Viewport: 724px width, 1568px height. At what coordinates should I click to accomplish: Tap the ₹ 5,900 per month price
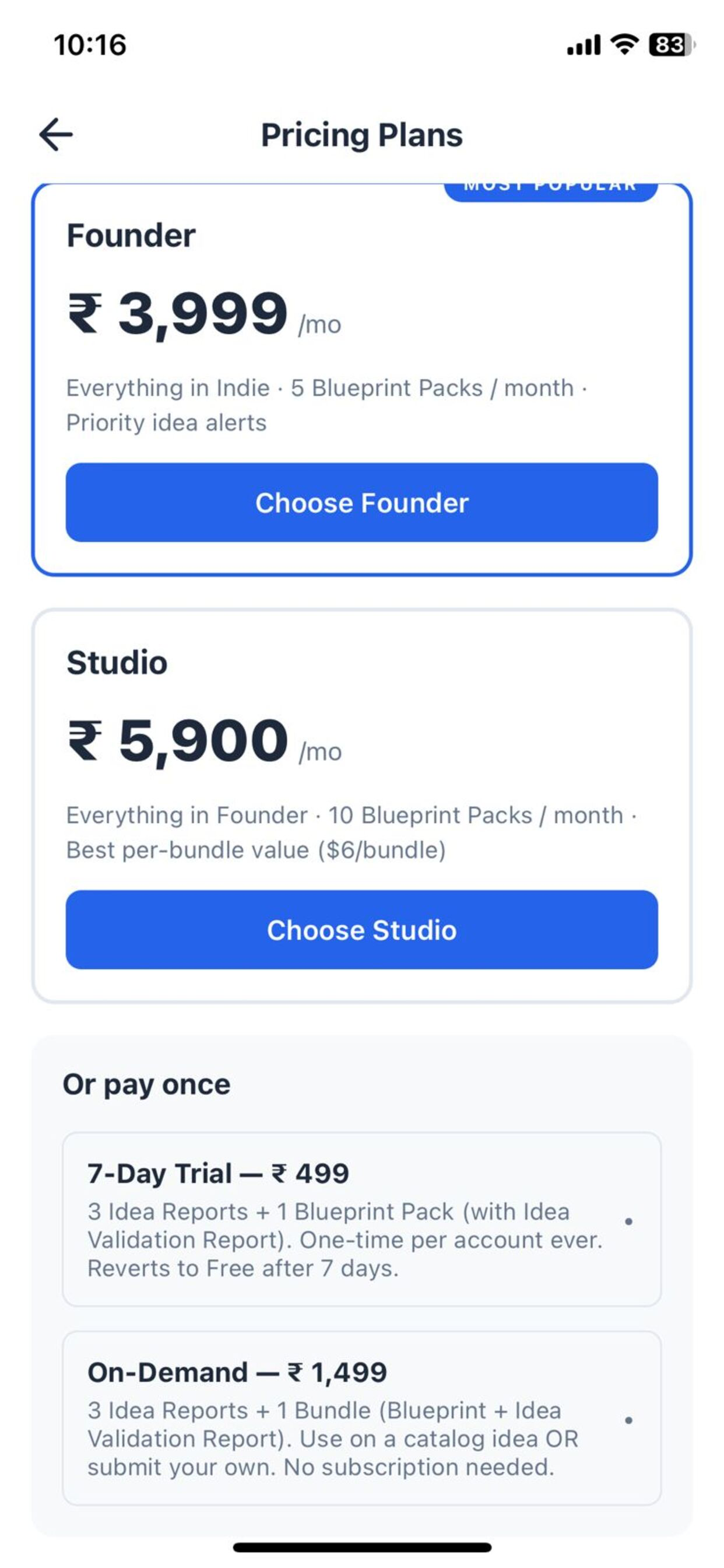point(204,741)
